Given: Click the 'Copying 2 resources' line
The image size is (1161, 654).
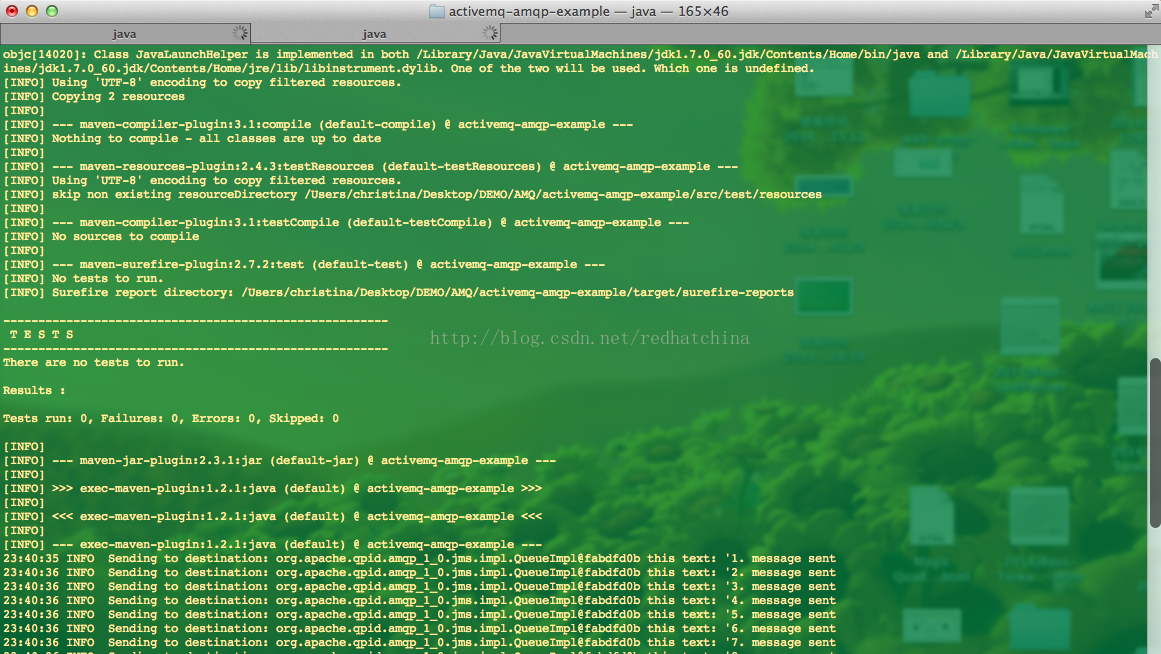Looking at the screenshot, I should (x=94, y=96).
